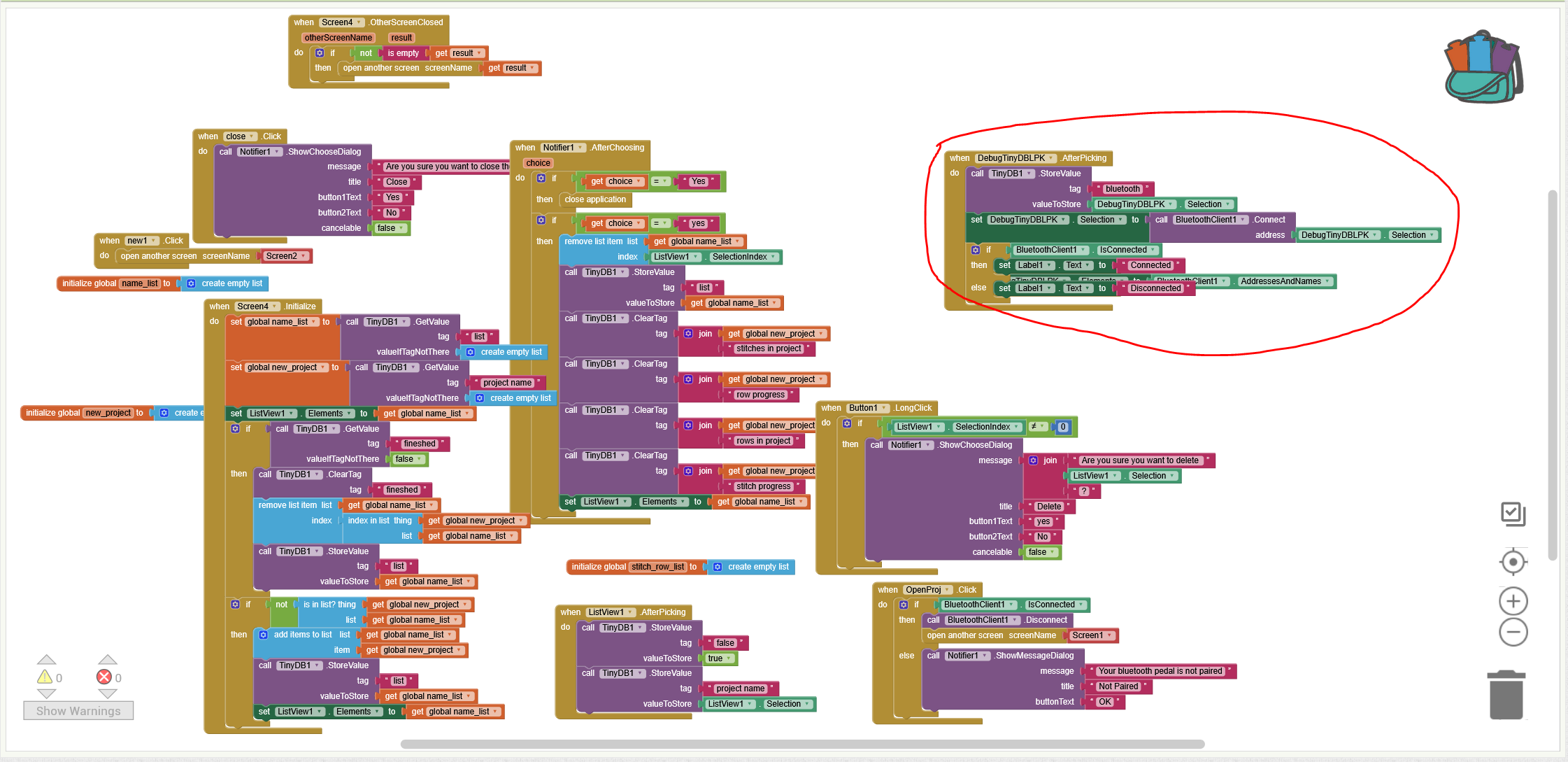Center workspace with the crosshair icon
Viewport: 1568px width, 762px height.
pyautogui.click(x=1513, y=562)
